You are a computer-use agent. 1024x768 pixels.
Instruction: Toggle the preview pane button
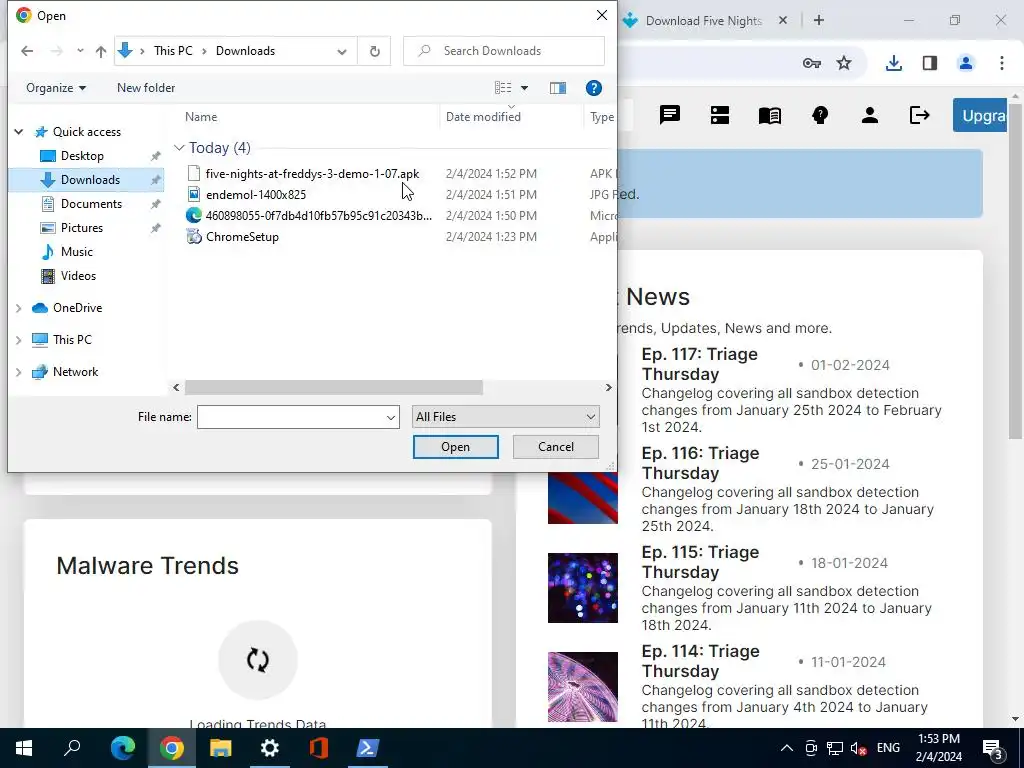pos(558,88)
